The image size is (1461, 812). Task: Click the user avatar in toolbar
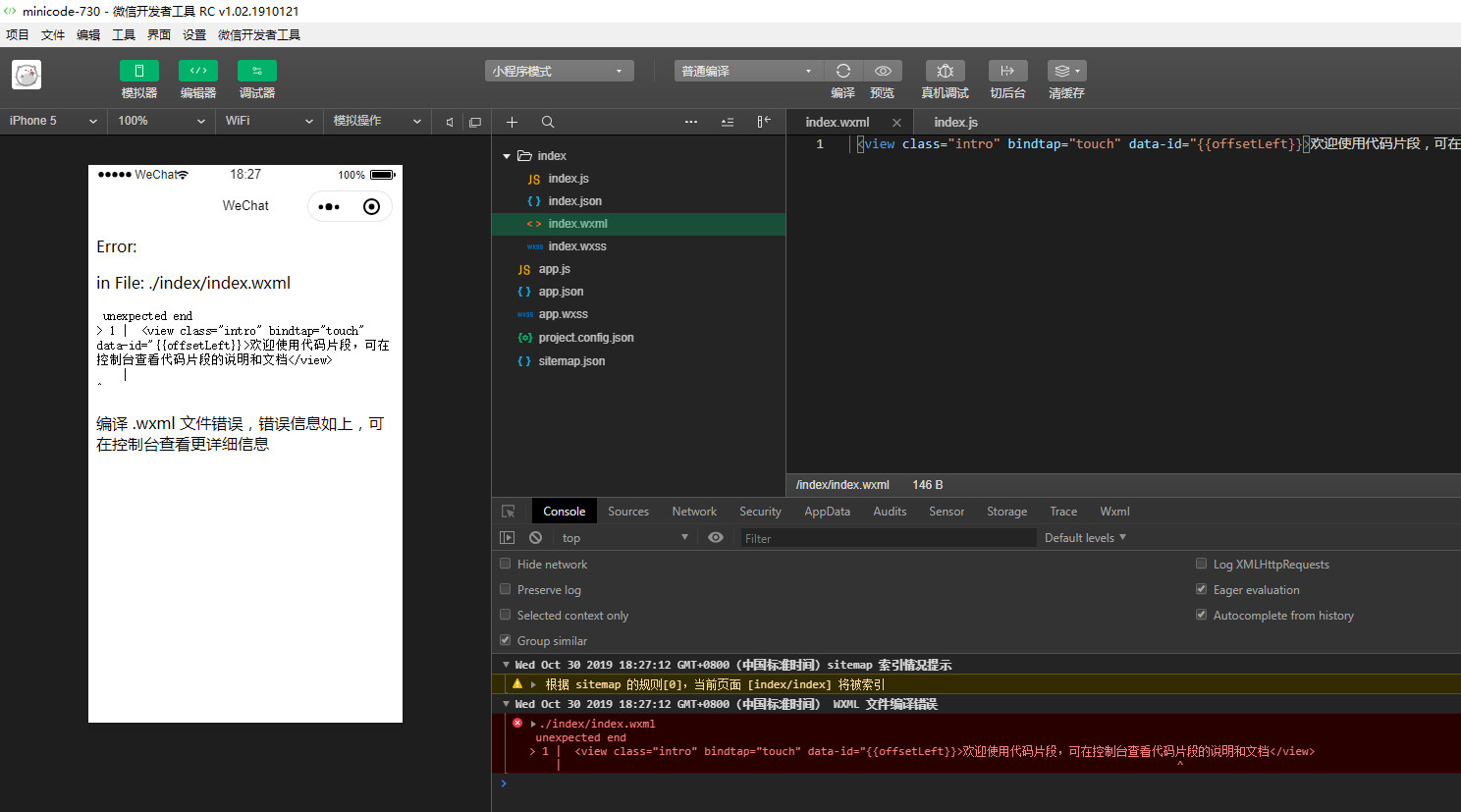(x=27, y=75)
